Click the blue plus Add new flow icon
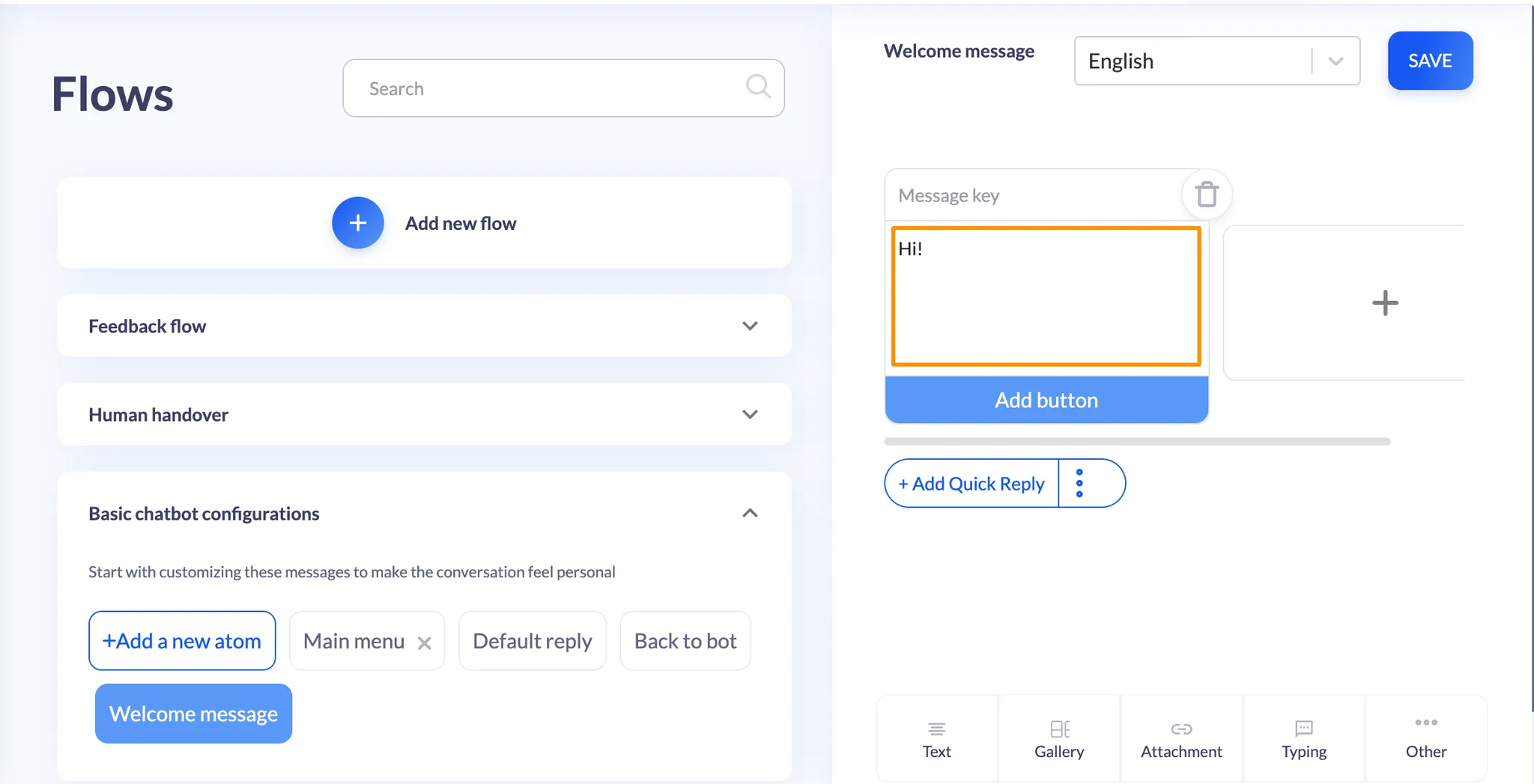 pos(358,223)
